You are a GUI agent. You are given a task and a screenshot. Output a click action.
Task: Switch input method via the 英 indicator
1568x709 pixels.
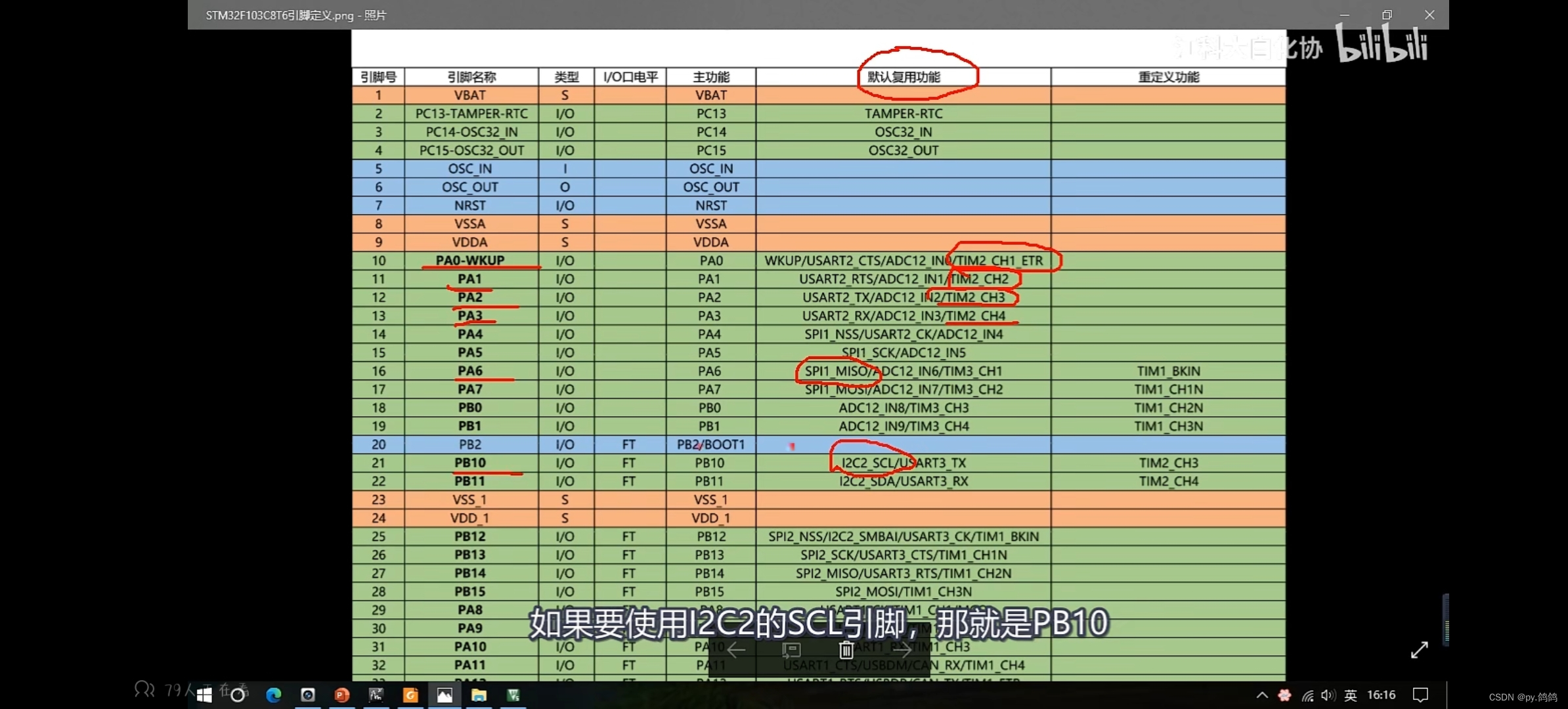[1351, 695]
